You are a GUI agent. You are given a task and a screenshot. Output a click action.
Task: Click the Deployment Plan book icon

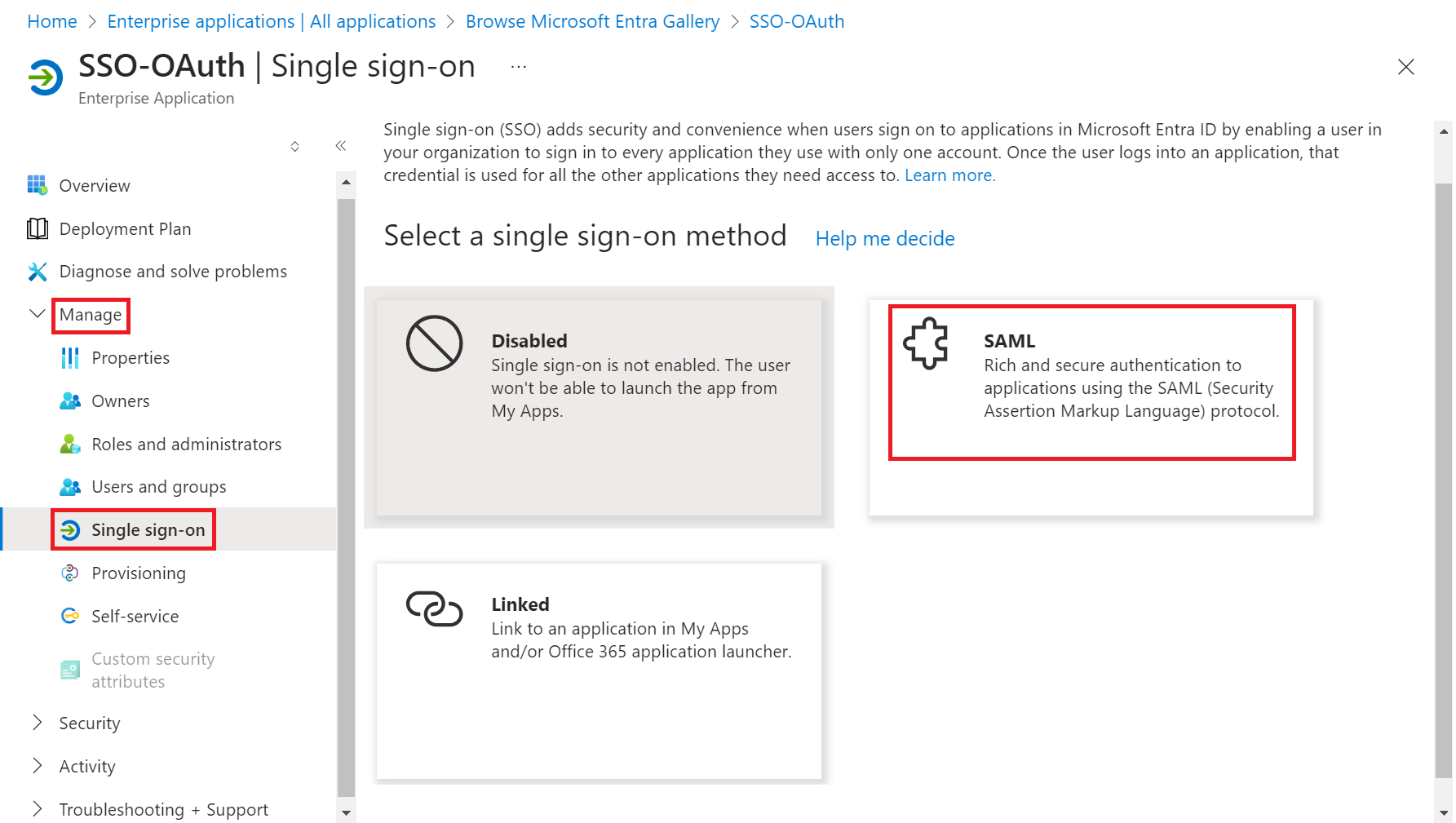click(x=38, y=228)
